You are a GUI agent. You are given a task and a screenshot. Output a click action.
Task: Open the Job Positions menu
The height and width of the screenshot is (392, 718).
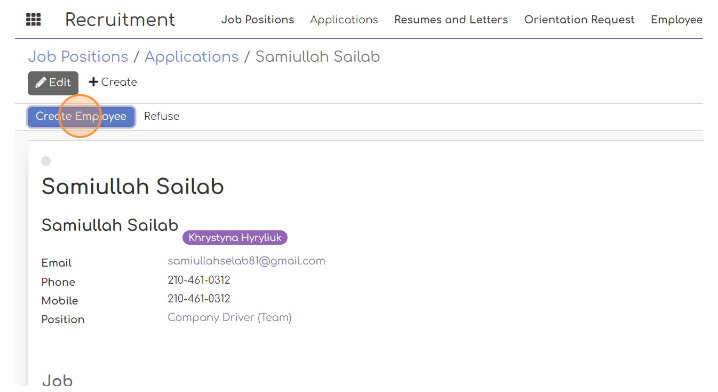[257, 20]
